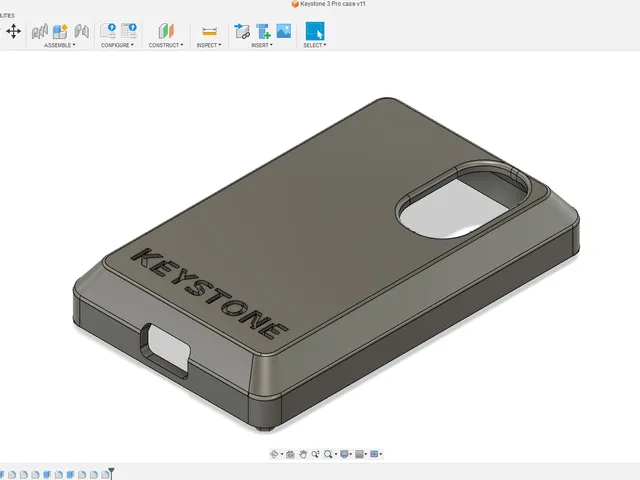
Task: Insert a canvas image via picture icon
Action: [284, 31]
